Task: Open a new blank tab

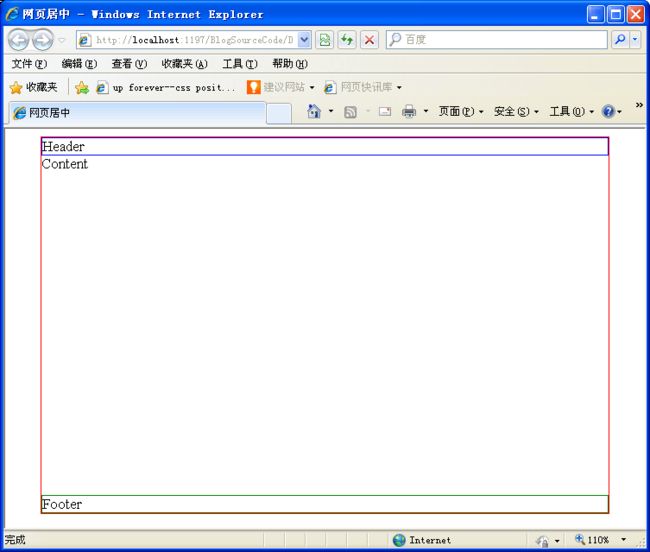Action: coord(279,114)
